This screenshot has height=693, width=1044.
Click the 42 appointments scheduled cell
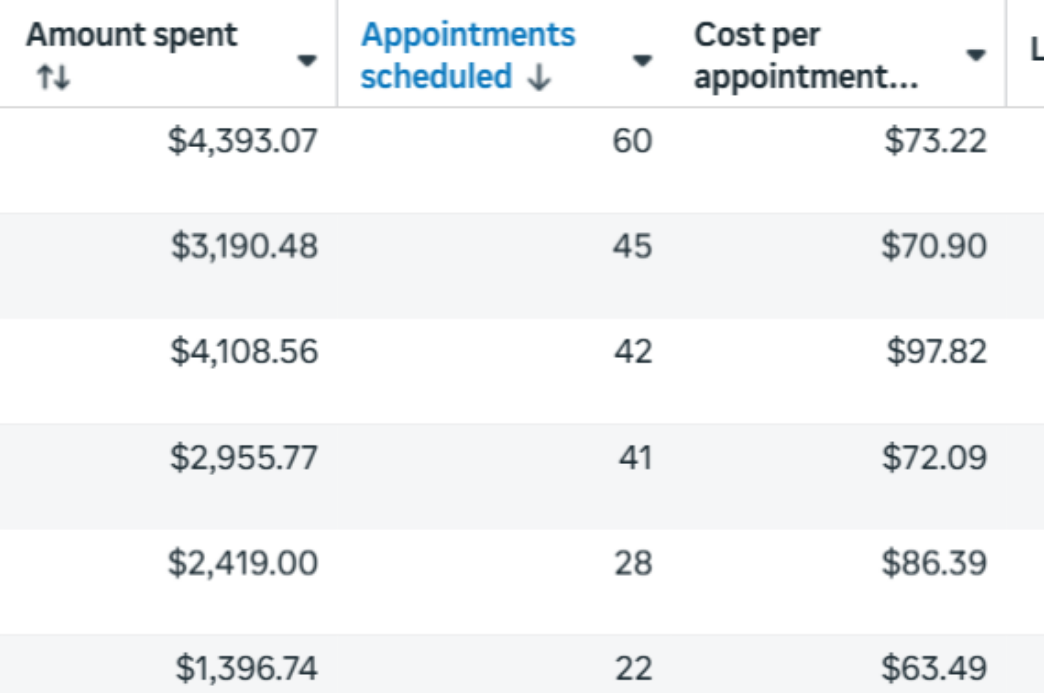click(x=632, y=352)
